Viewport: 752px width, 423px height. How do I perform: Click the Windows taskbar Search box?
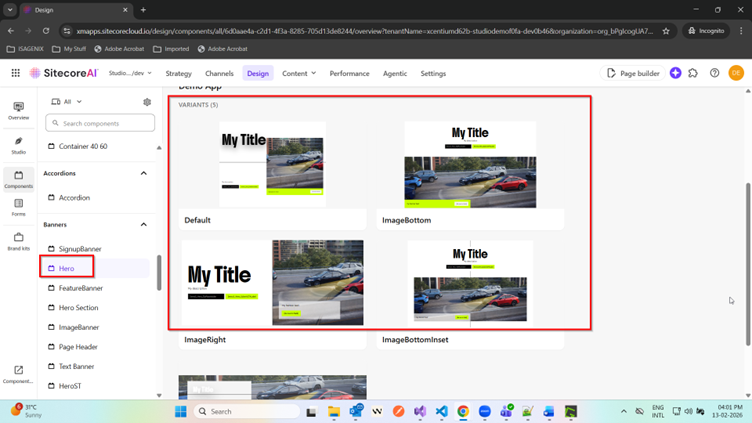click(247, 411)
